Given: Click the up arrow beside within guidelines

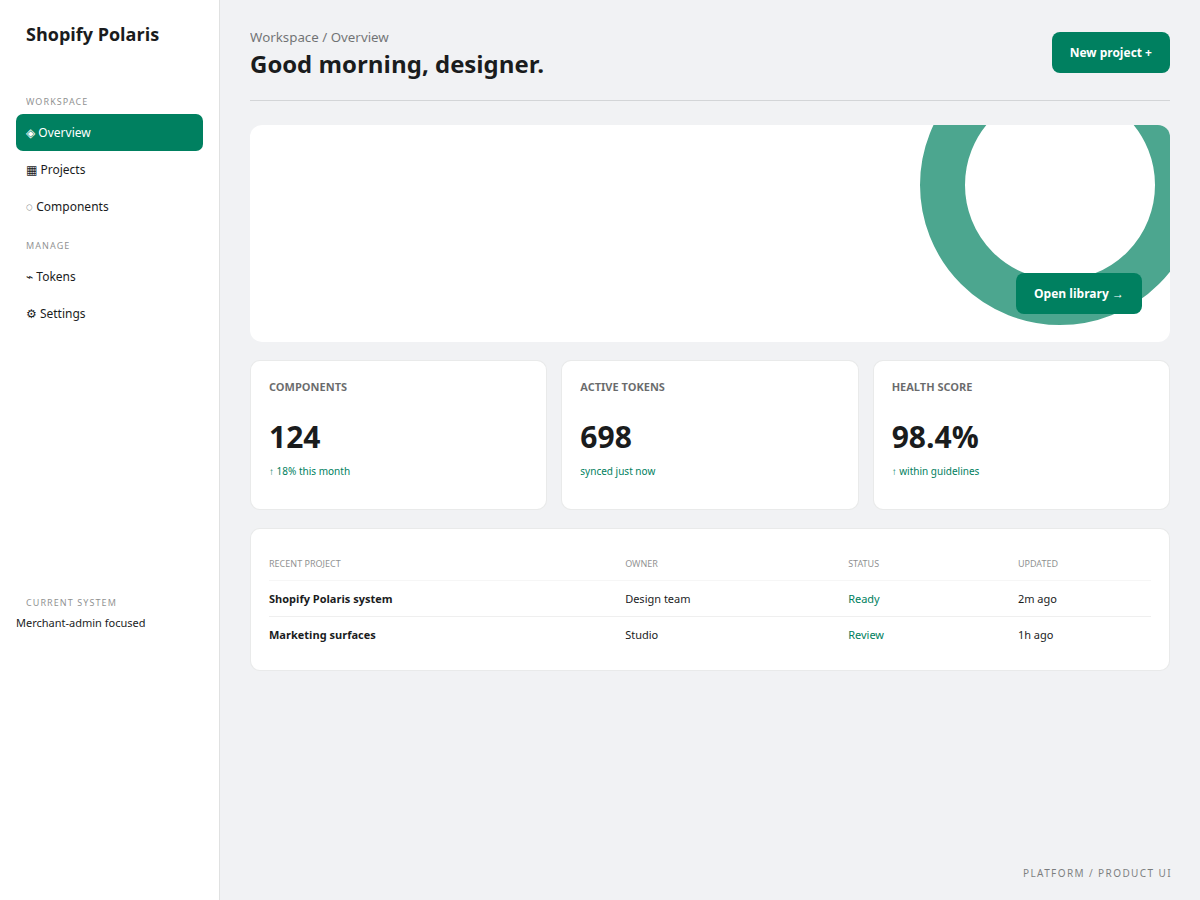Looking at the screenshot, I should pyautogui.click(x=894, y=472).
